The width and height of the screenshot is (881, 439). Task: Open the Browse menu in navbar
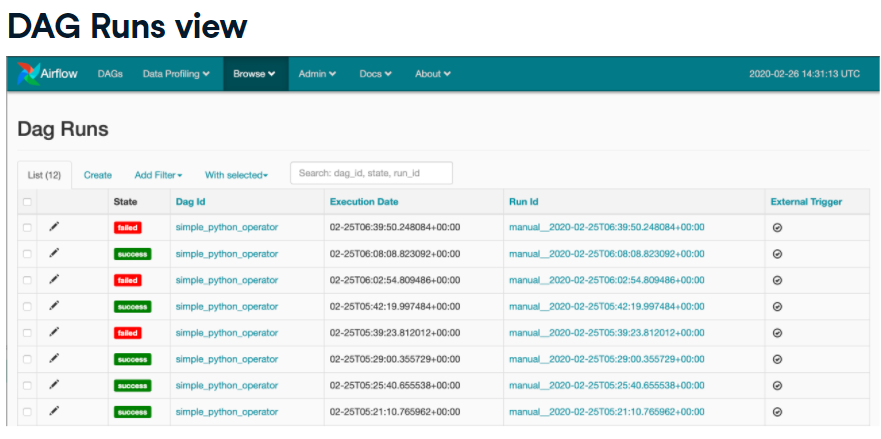pos(254,74)
